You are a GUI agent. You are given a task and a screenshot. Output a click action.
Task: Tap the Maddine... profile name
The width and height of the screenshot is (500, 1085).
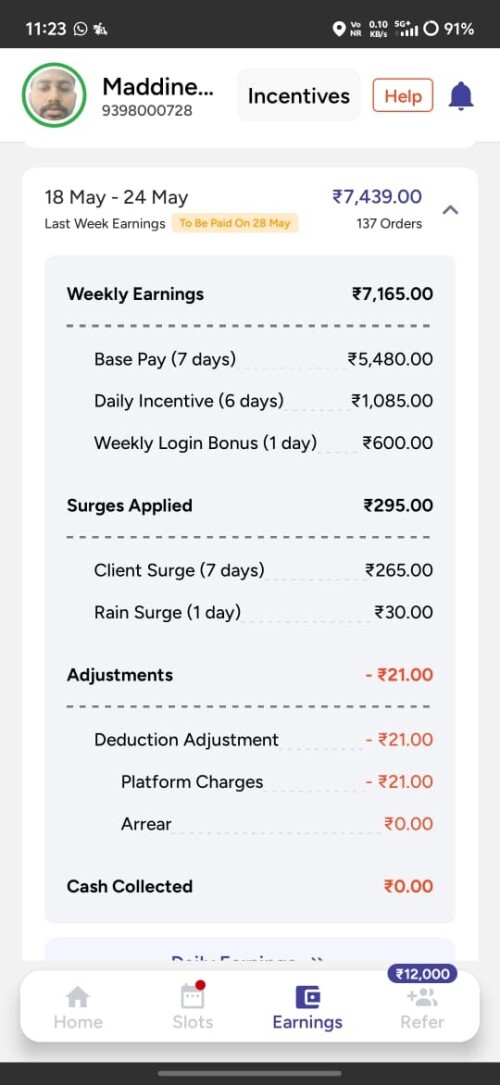158,87
